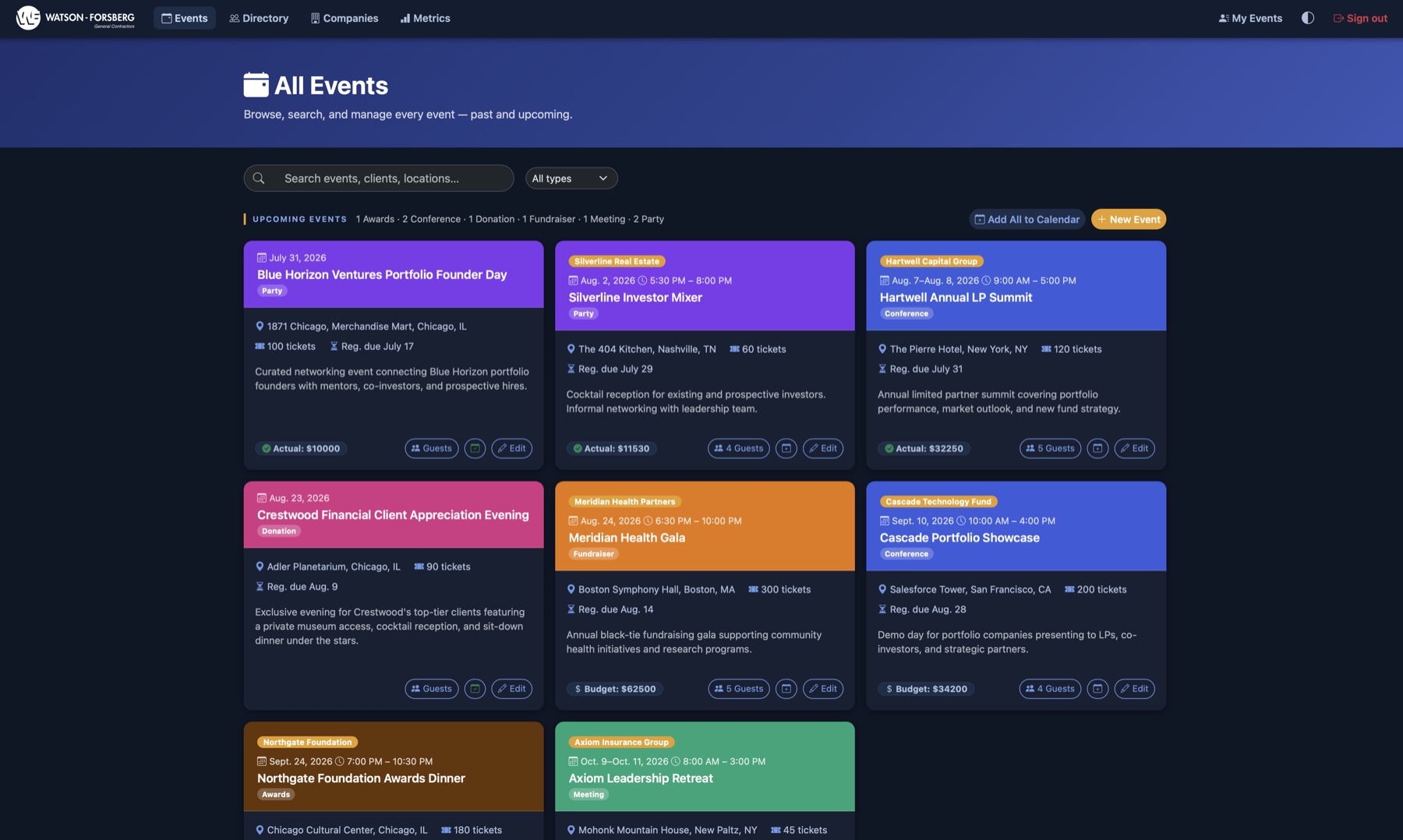Click the All Events heading calendar icon
This screenshot has width=1403, height=840.
point(256,85)
